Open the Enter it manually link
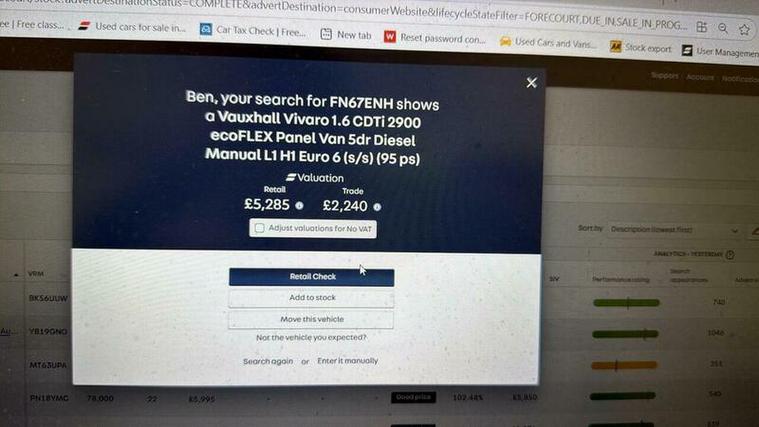 point(348,361)
